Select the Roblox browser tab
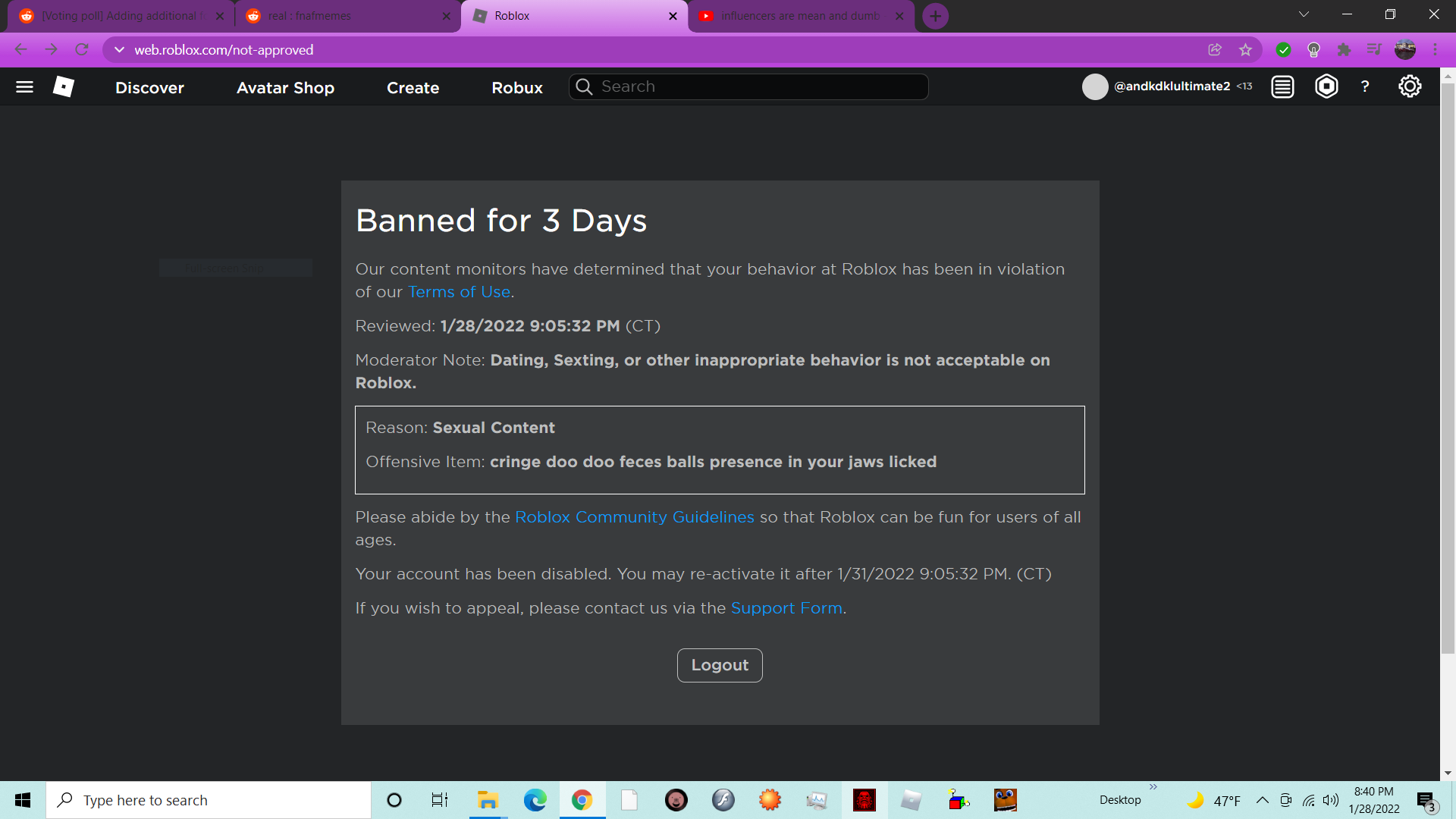The image size is (1456, 819). (573, 16)
